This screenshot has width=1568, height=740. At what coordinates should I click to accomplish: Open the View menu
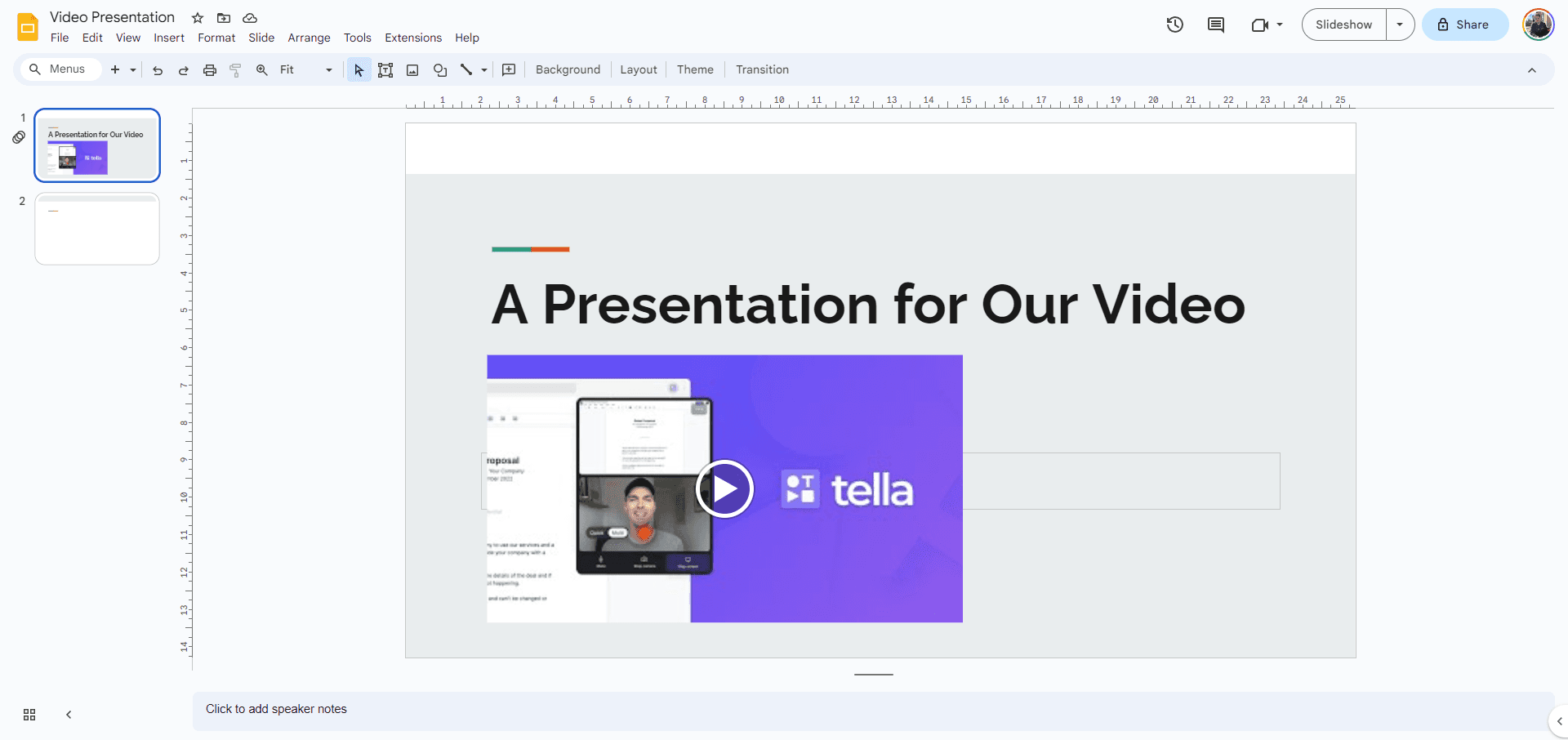pos(128,38)
